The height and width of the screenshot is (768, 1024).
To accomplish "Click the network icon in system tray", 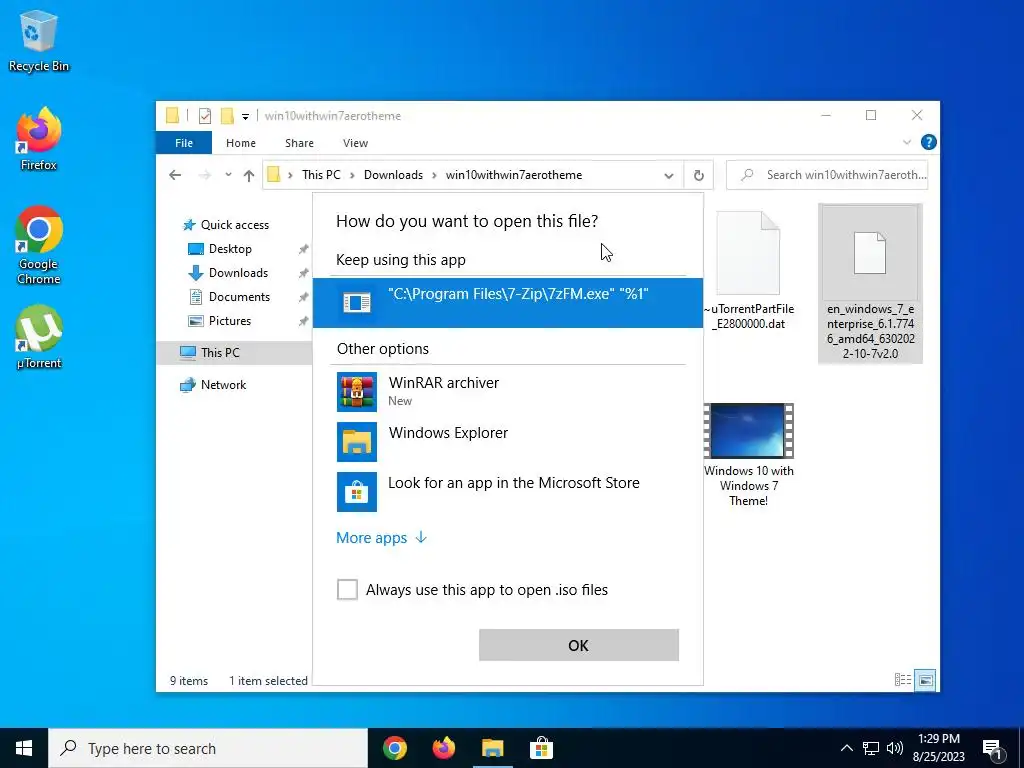I will coord(871,748).
